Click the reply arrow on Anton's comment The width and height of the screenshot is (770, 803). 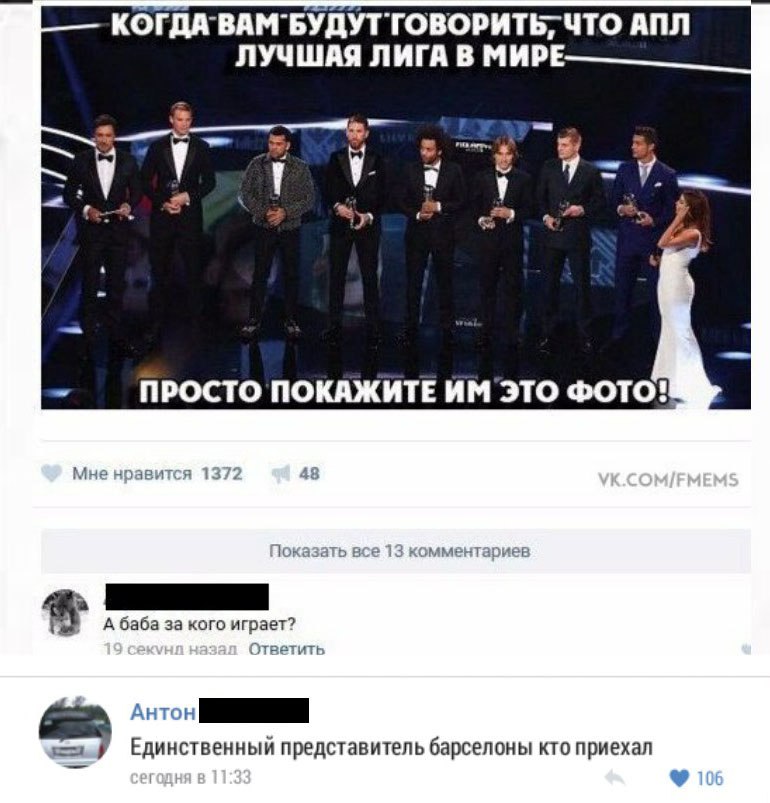[x=614, y=777]
